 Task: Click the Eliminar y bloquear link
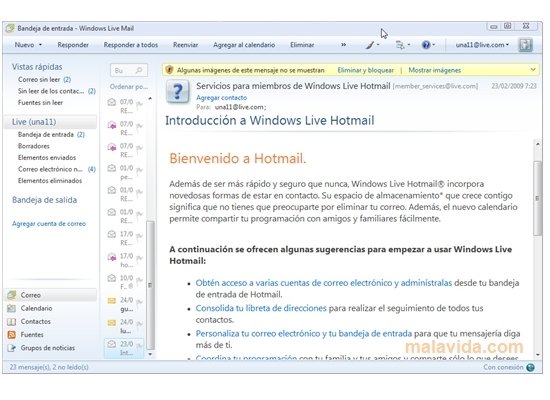coord(365,70)
